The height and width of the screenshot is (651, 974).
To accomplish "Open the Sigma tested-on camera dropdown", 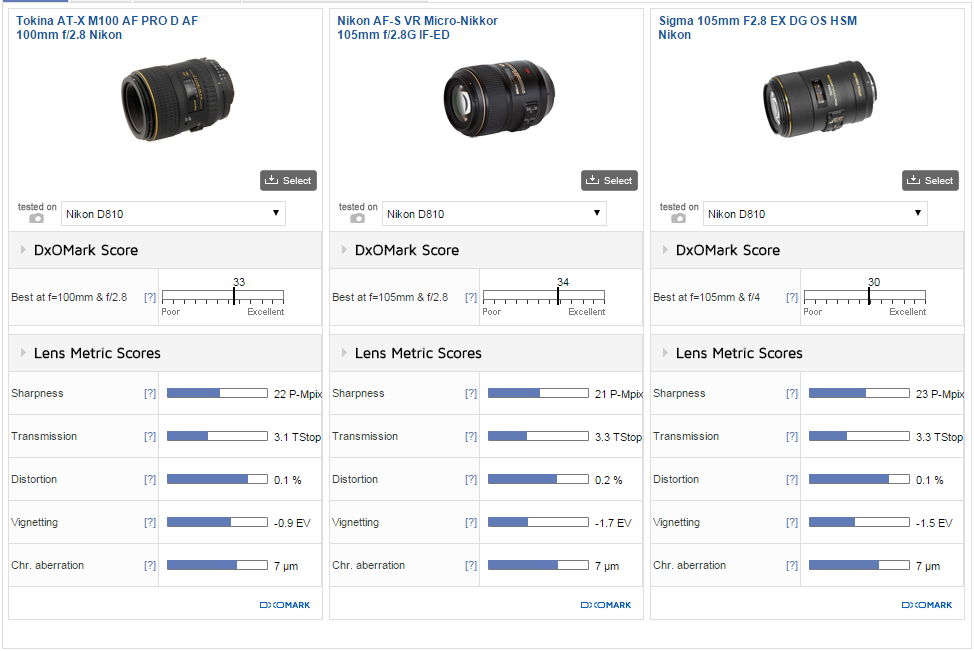I will [x=816, y=214].
